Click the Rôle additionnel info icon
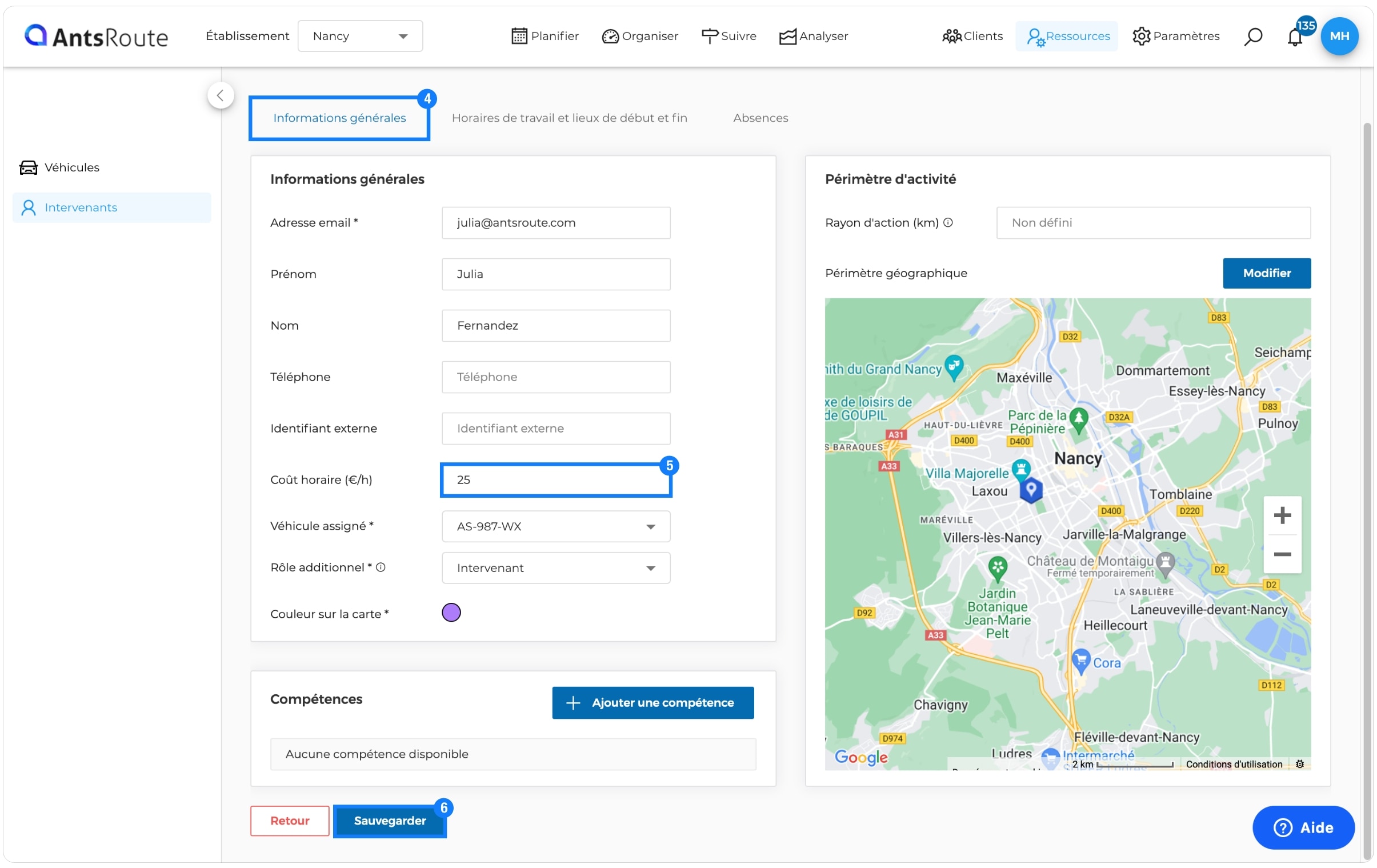This screenshot has width=1377, height=868. coord(381,568)
